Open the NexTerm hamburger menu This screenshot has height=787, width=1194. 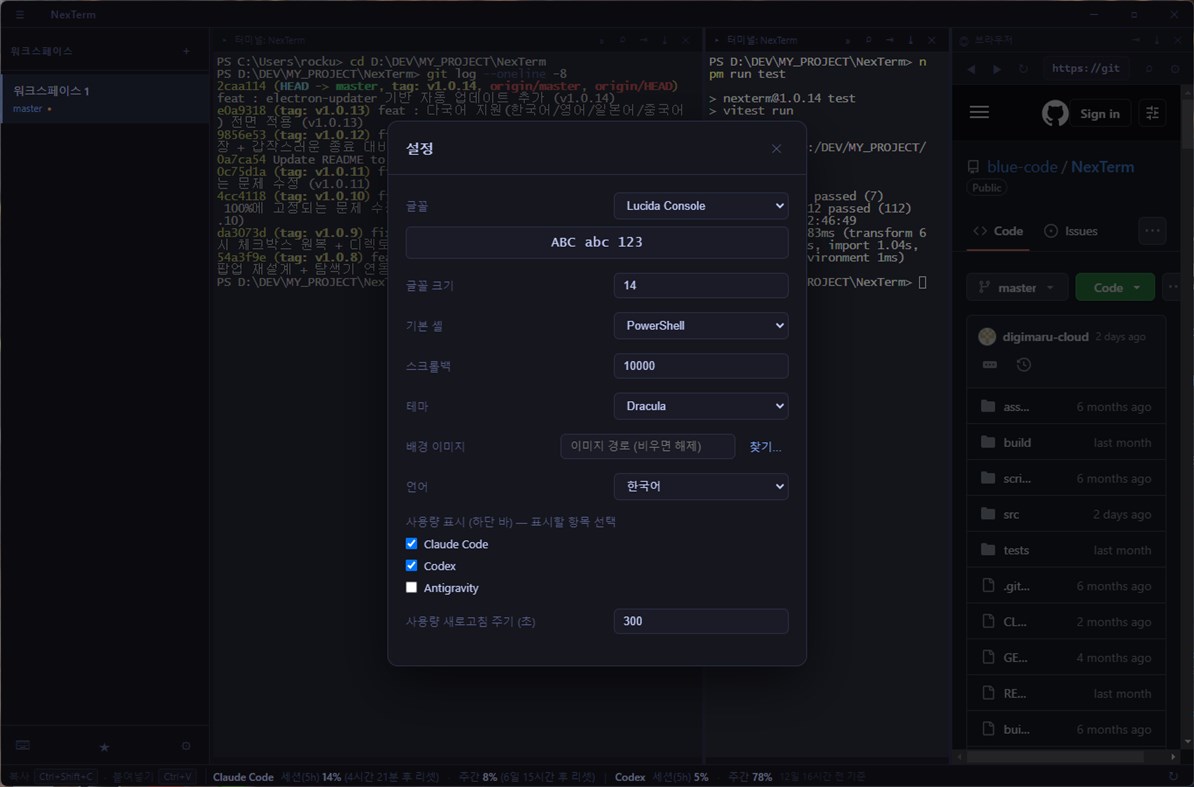coord(20,14)
